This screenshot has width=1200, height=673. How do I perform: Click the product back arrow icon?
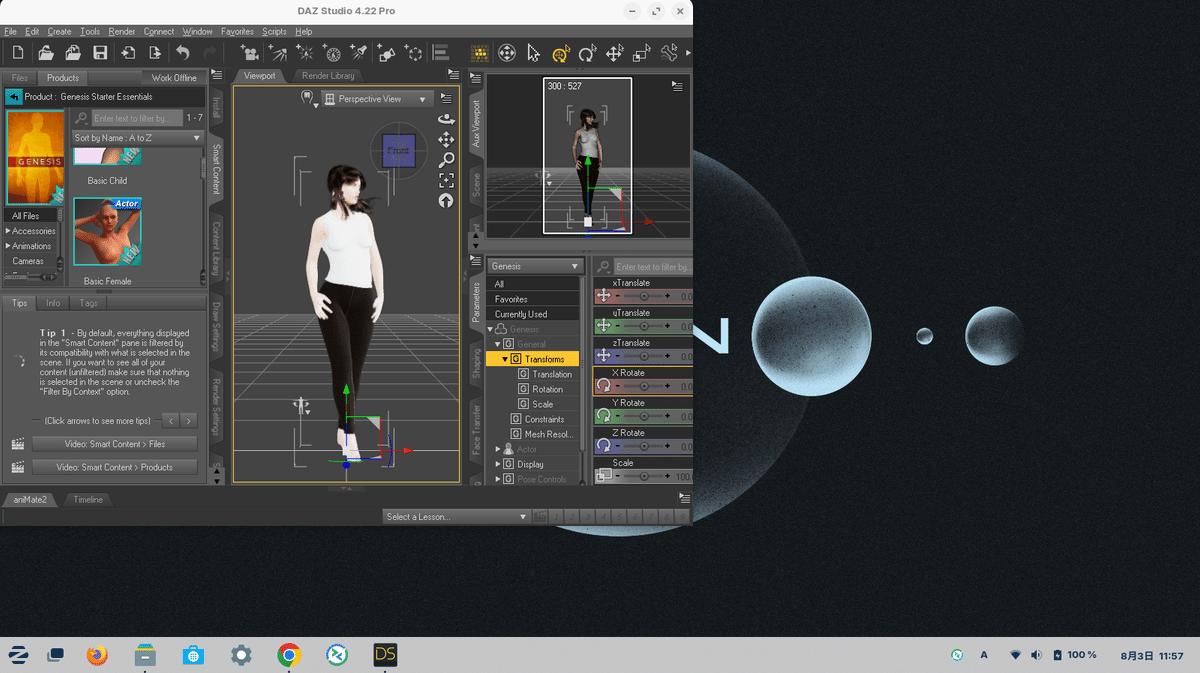14,97
